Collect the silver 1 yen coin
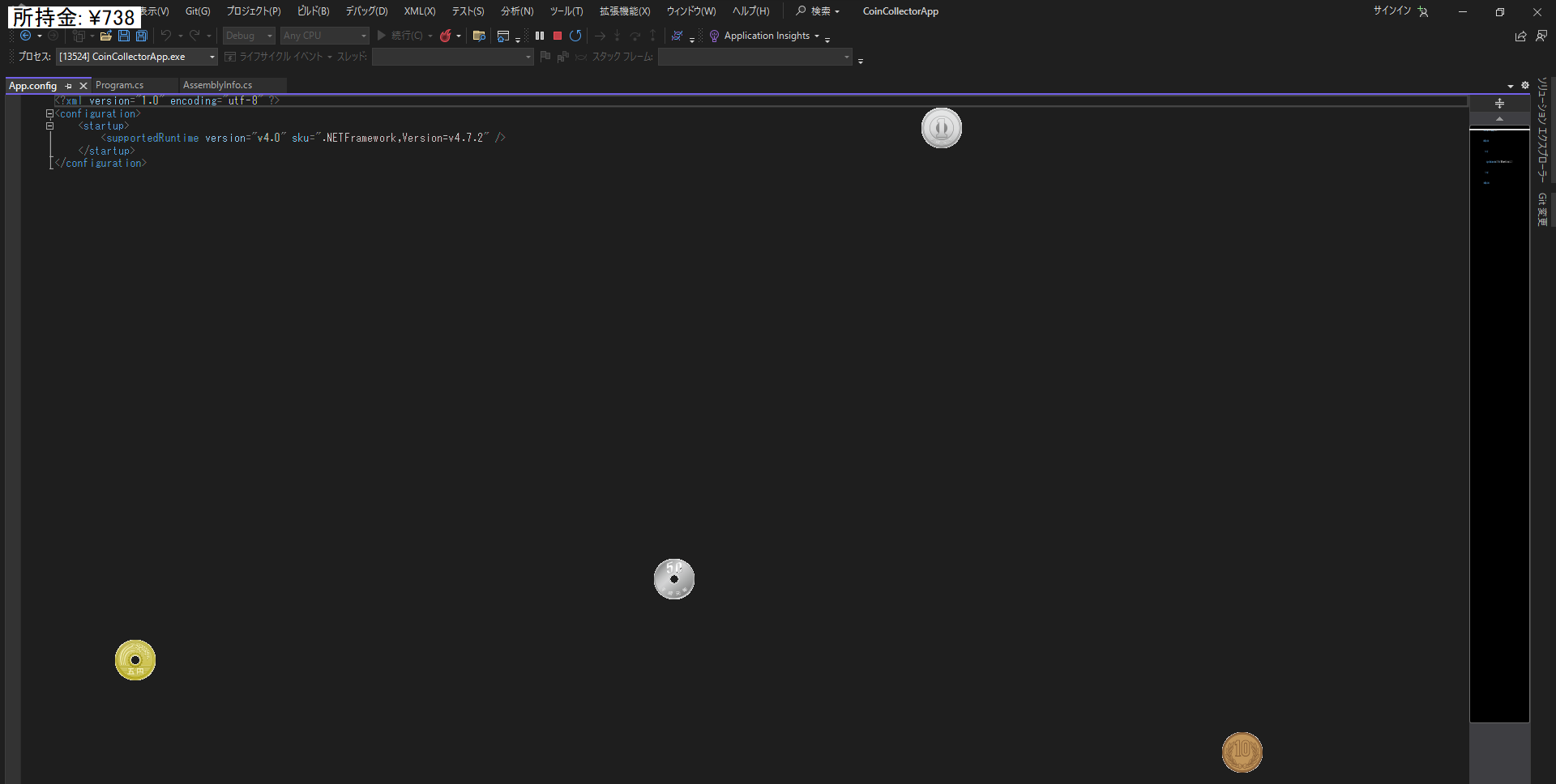The width and height of the screenshot is (1556, 784). [x=942, y=128]
